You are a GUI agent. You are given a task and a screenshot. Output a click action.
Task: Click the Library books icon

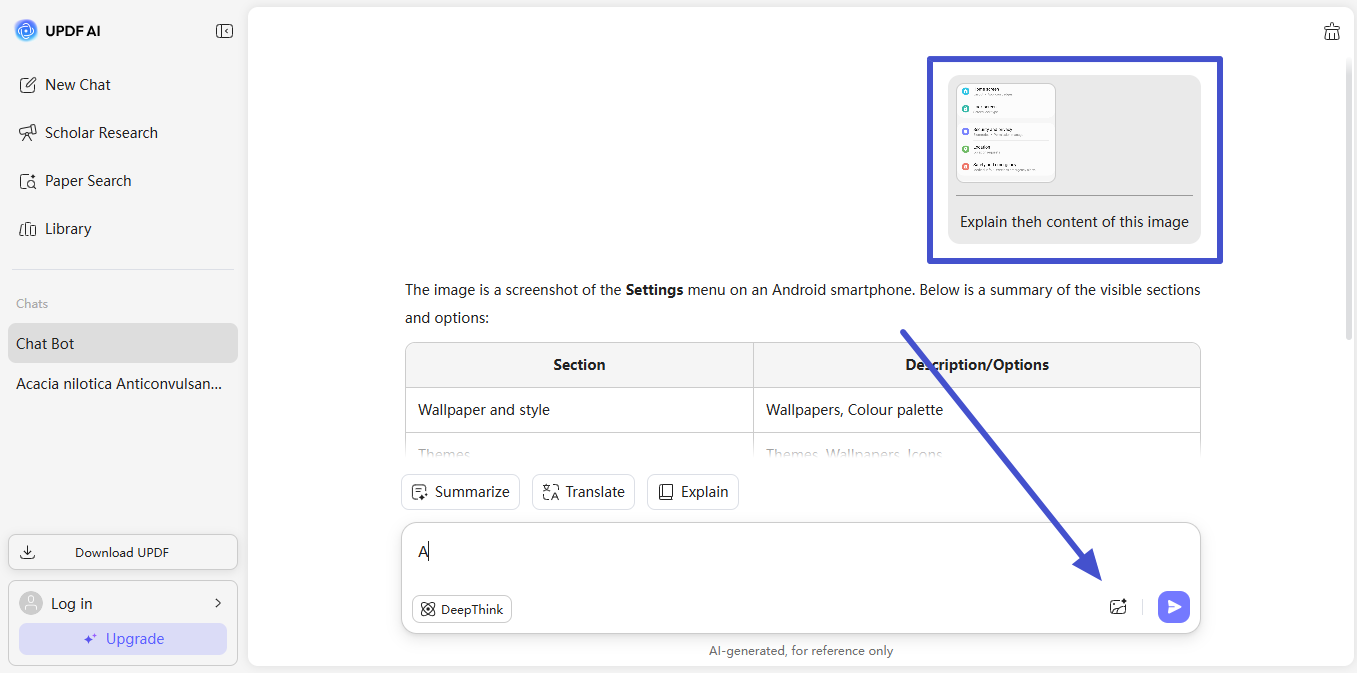[x=28, y=229]
